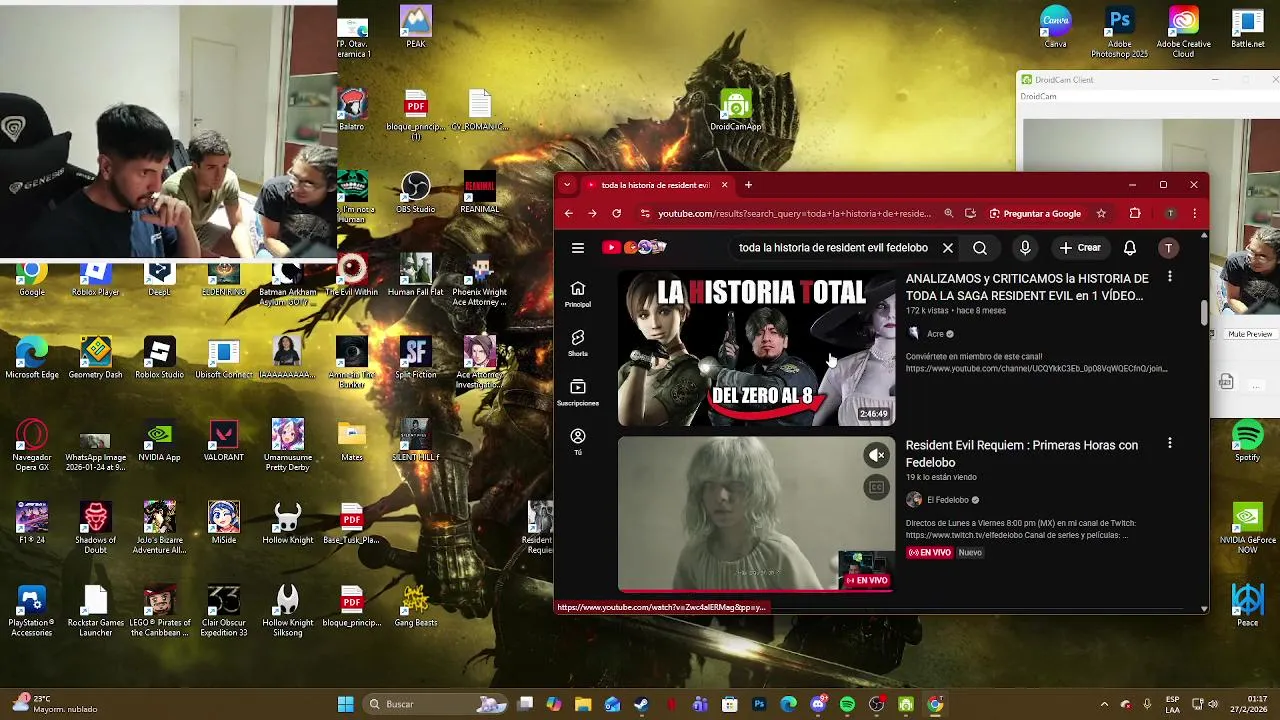
Task: Open the Windows Start menu
Action: (x=345, y=704)
